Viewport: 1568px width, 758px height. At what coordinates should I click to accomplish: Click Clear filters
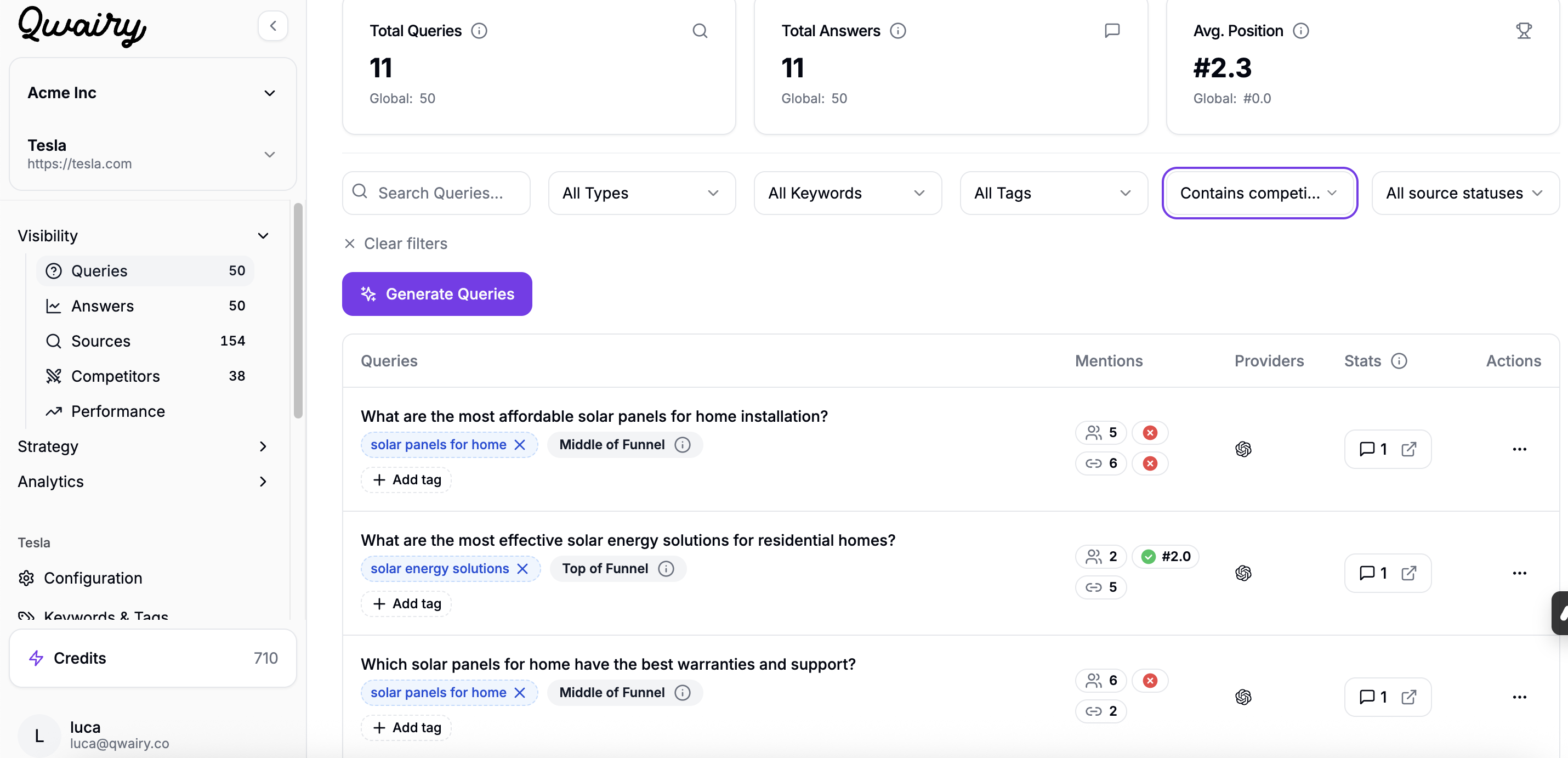point(396,244)
